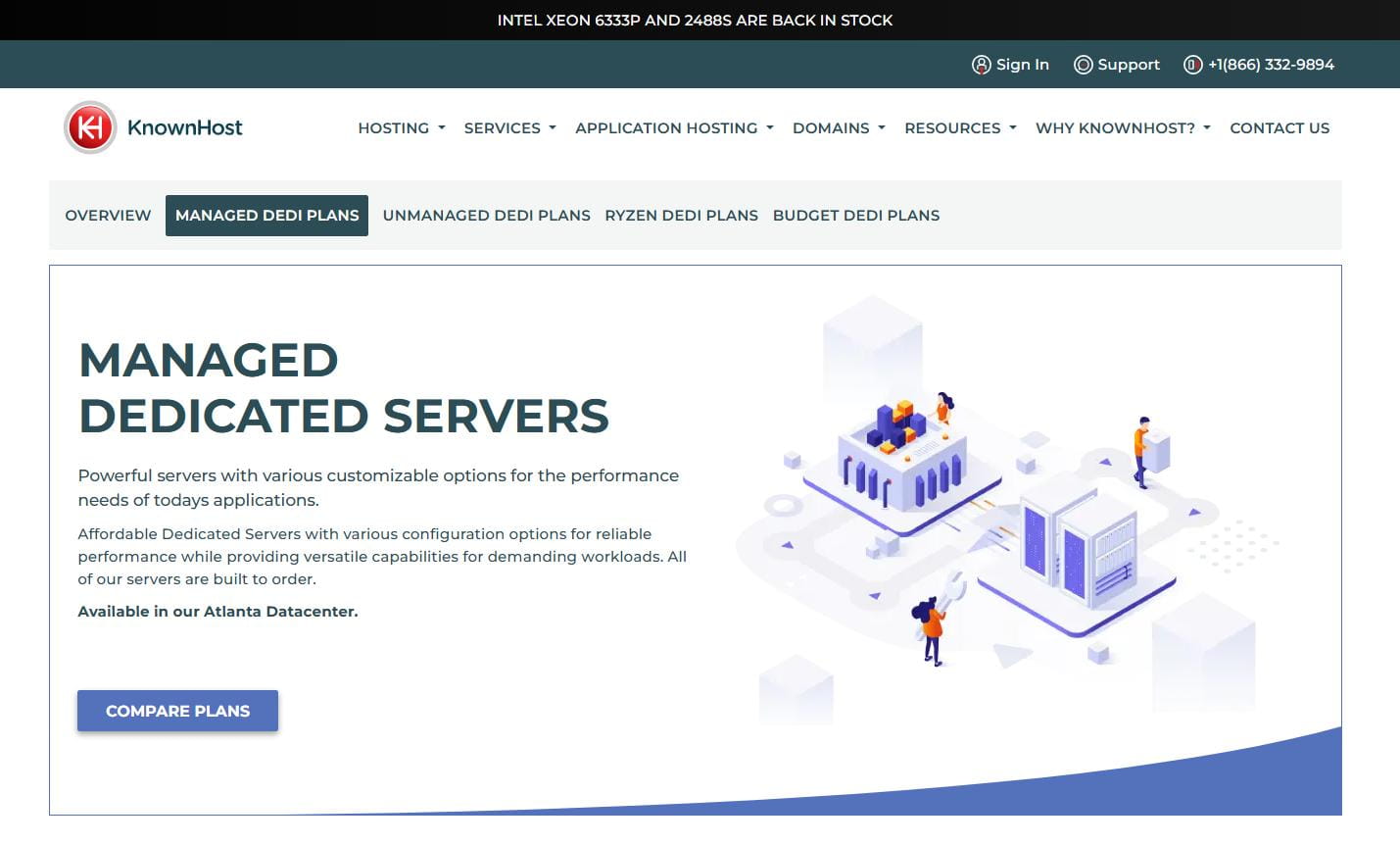The height and width of the screenshot is (845, 1400).
Task: View the Budget Dedi Plans tab
Action: [x=855, y=216]
